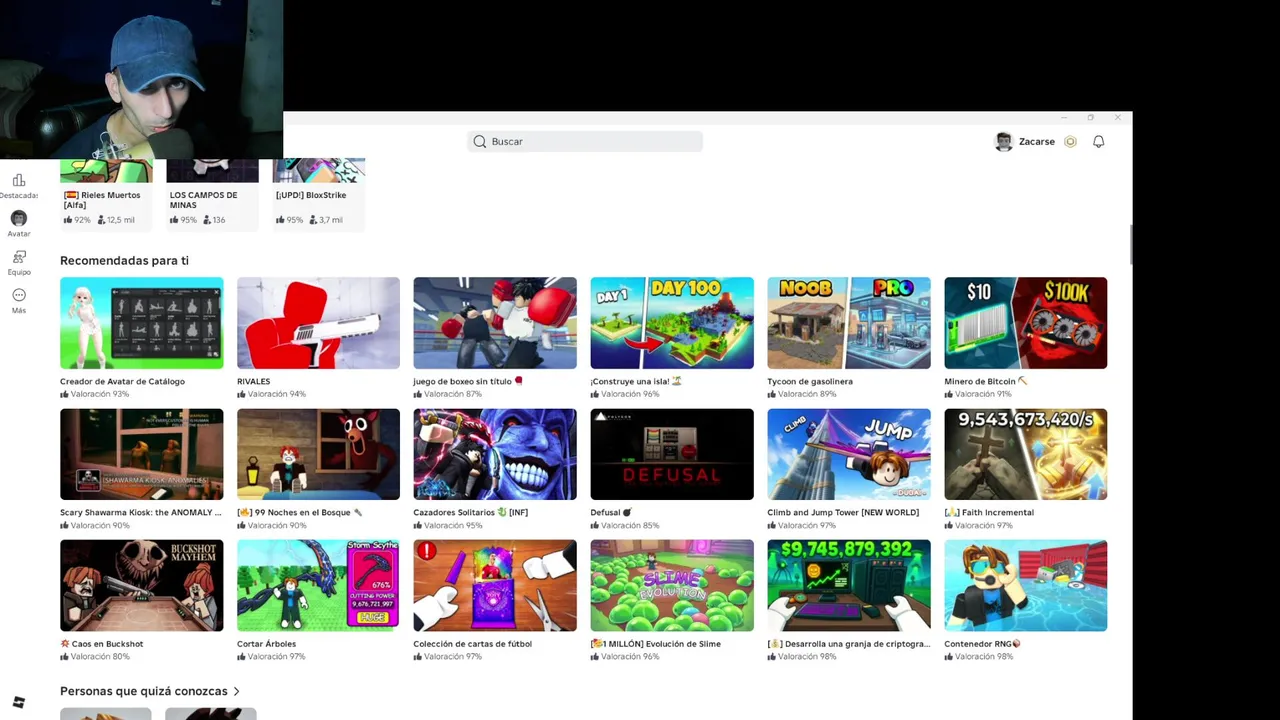Open the Destacadas charts sidebar icon
The image size is (1280, 720).
coord(19,181)
